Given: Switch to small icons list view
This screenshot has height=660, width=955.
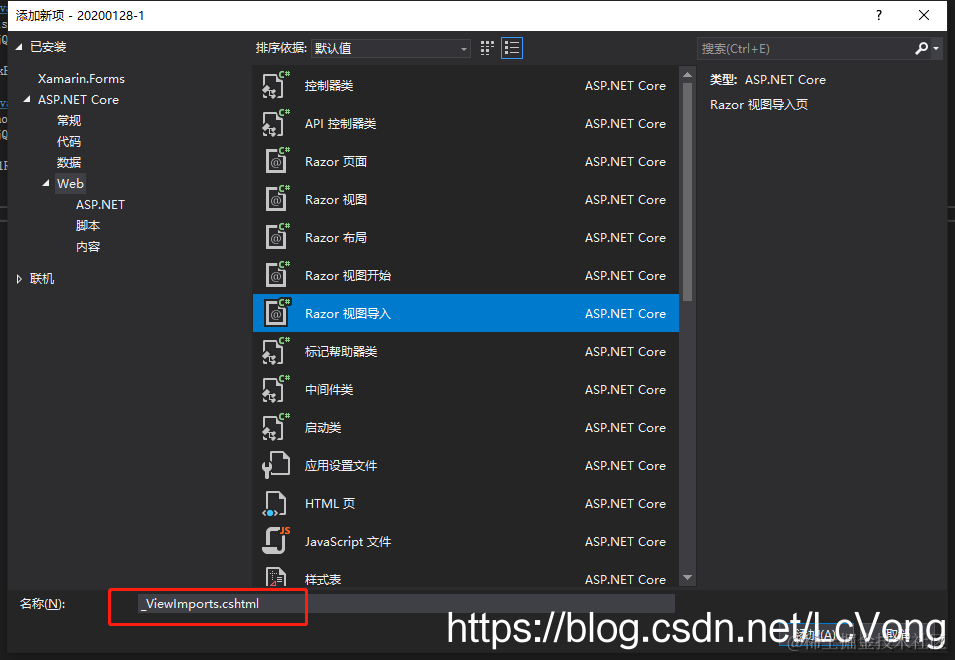Looking at the screenshot, I should 512,48.
